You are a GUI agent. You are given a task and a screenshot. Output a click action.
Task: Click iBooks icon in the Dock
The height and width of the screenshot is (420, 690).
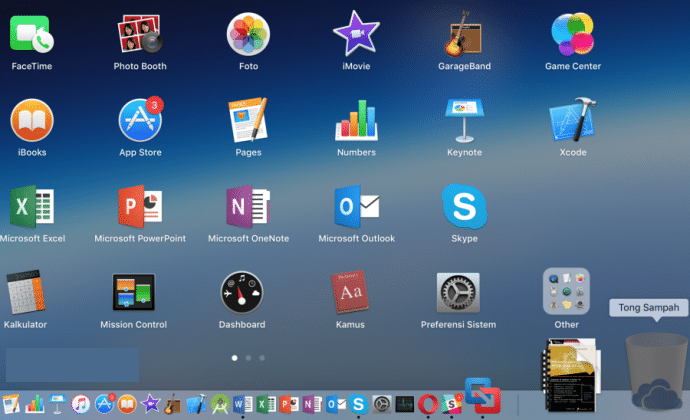click(x=127, y=404)
